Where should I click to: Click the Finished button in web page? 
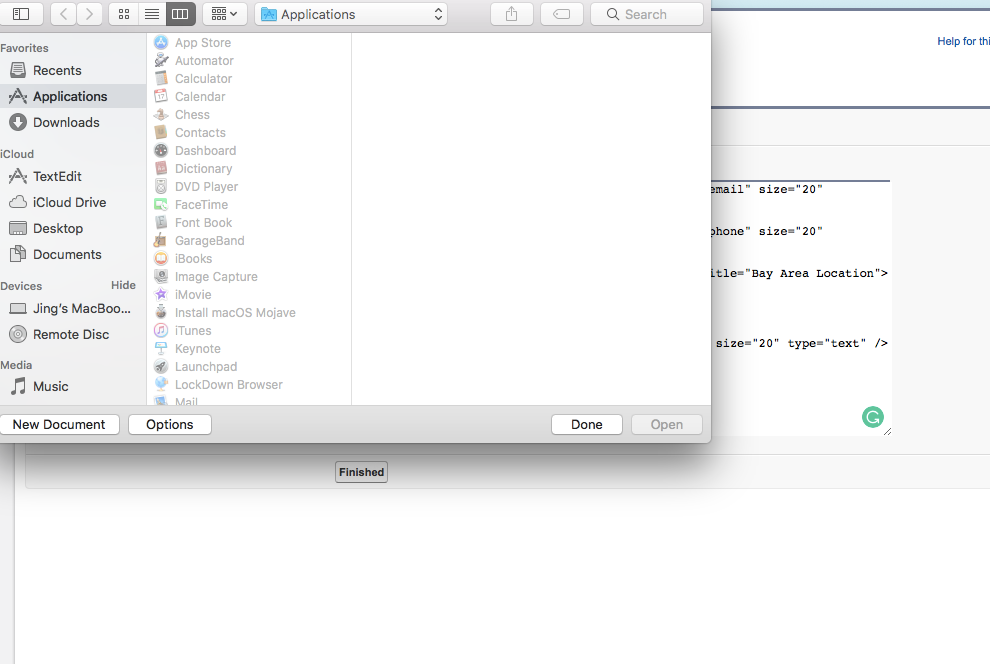tap(361, 472)
